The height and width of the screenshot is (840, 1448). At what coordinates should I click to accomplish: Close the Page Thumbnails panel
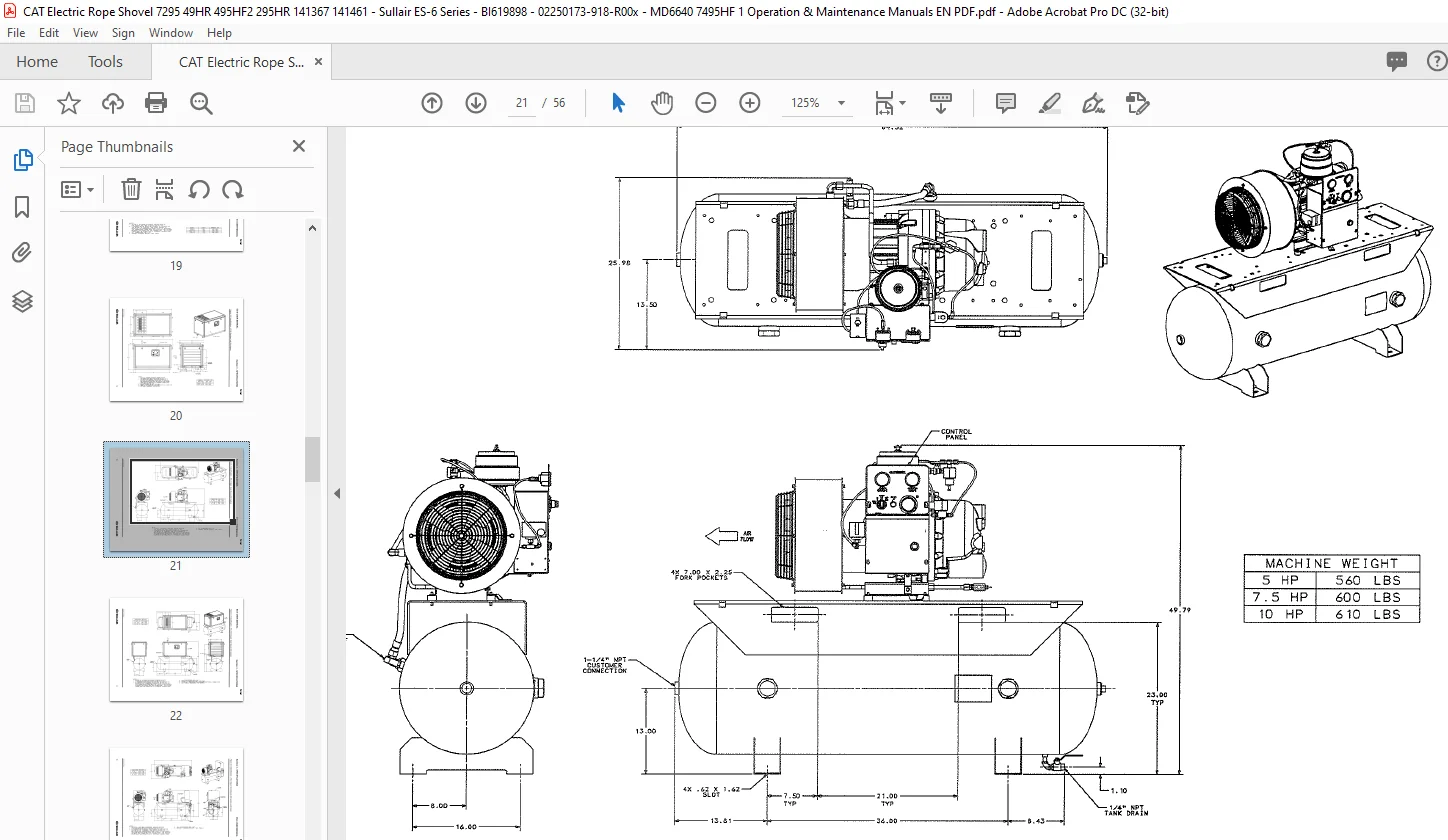298,146
